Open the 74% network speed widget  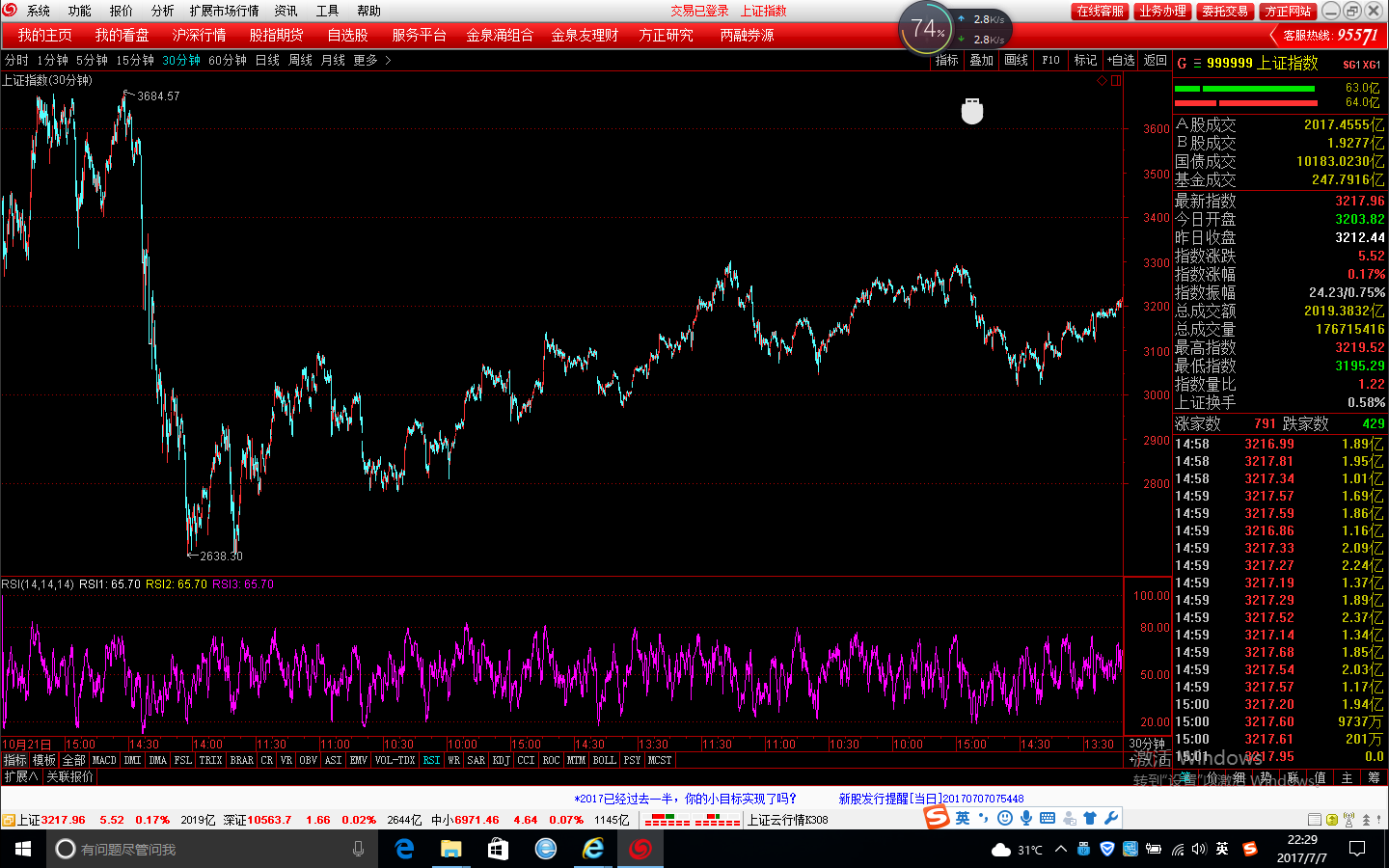click(x=955, y=30)
